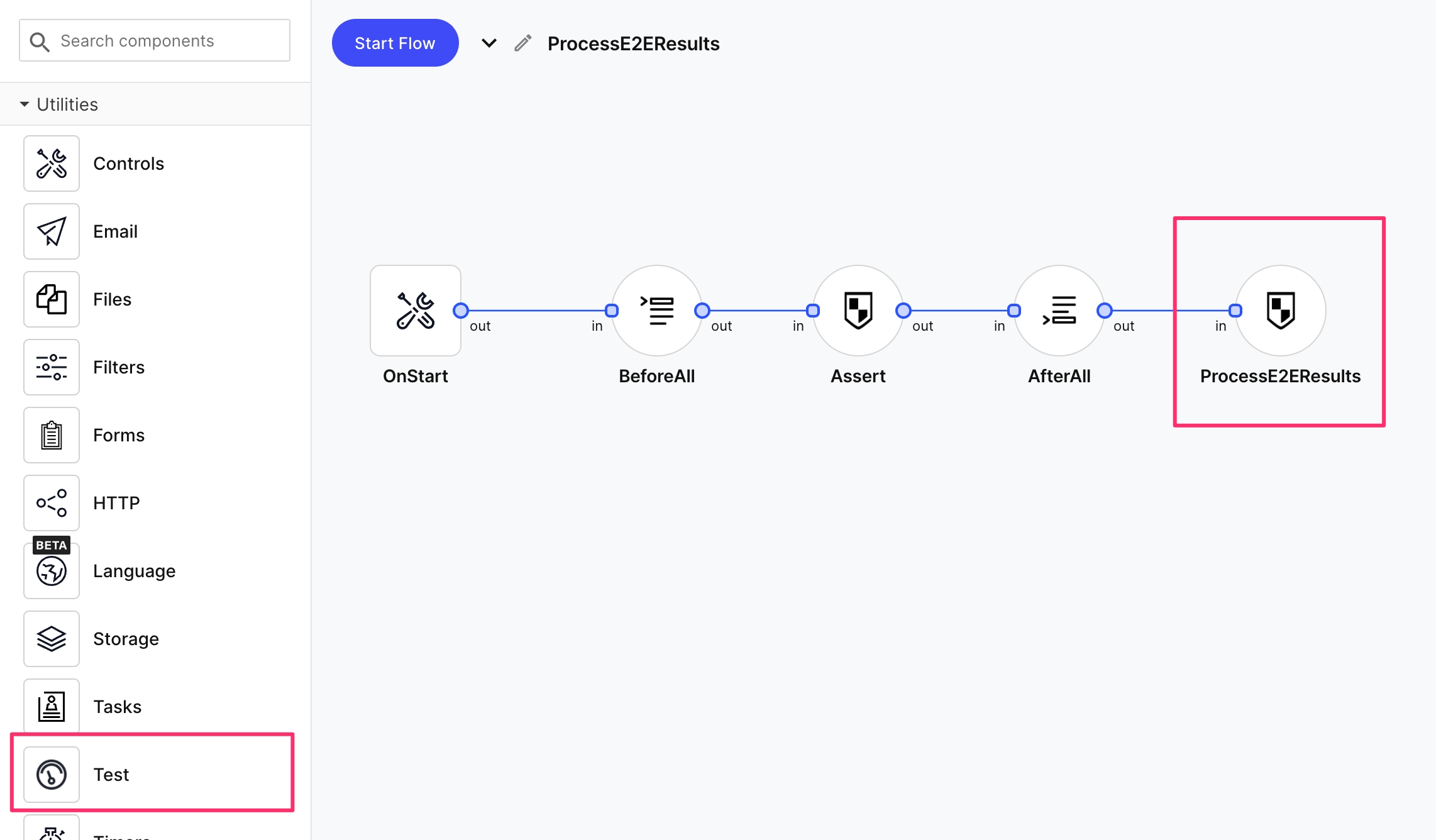Screen dimensions: 1436x840
Task: Open the dropdown chevron beside Start Flow
Action: [489, 43]
